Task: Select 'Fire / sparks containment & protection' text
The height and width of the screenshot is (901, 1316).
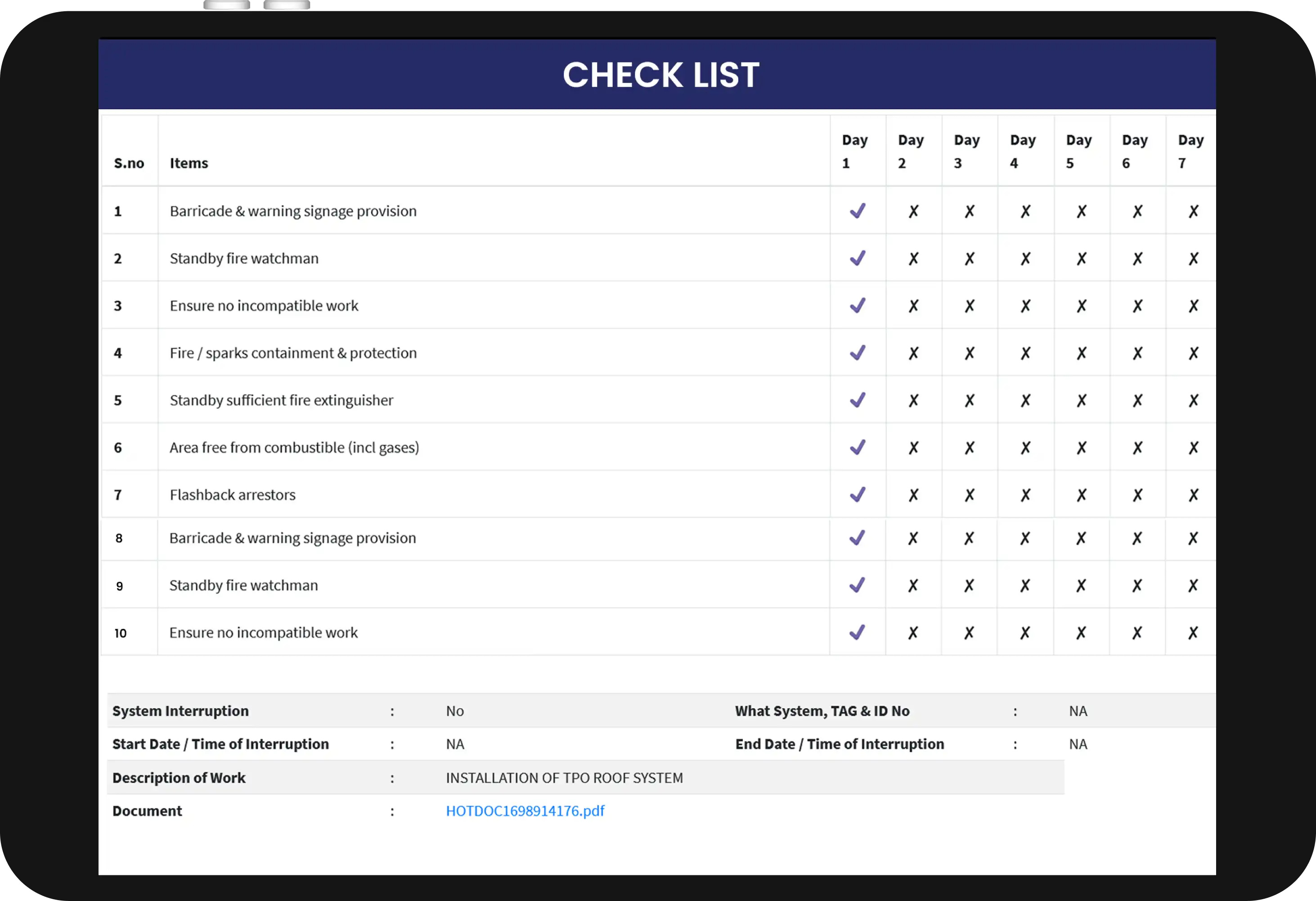Action: pos(293,354)
